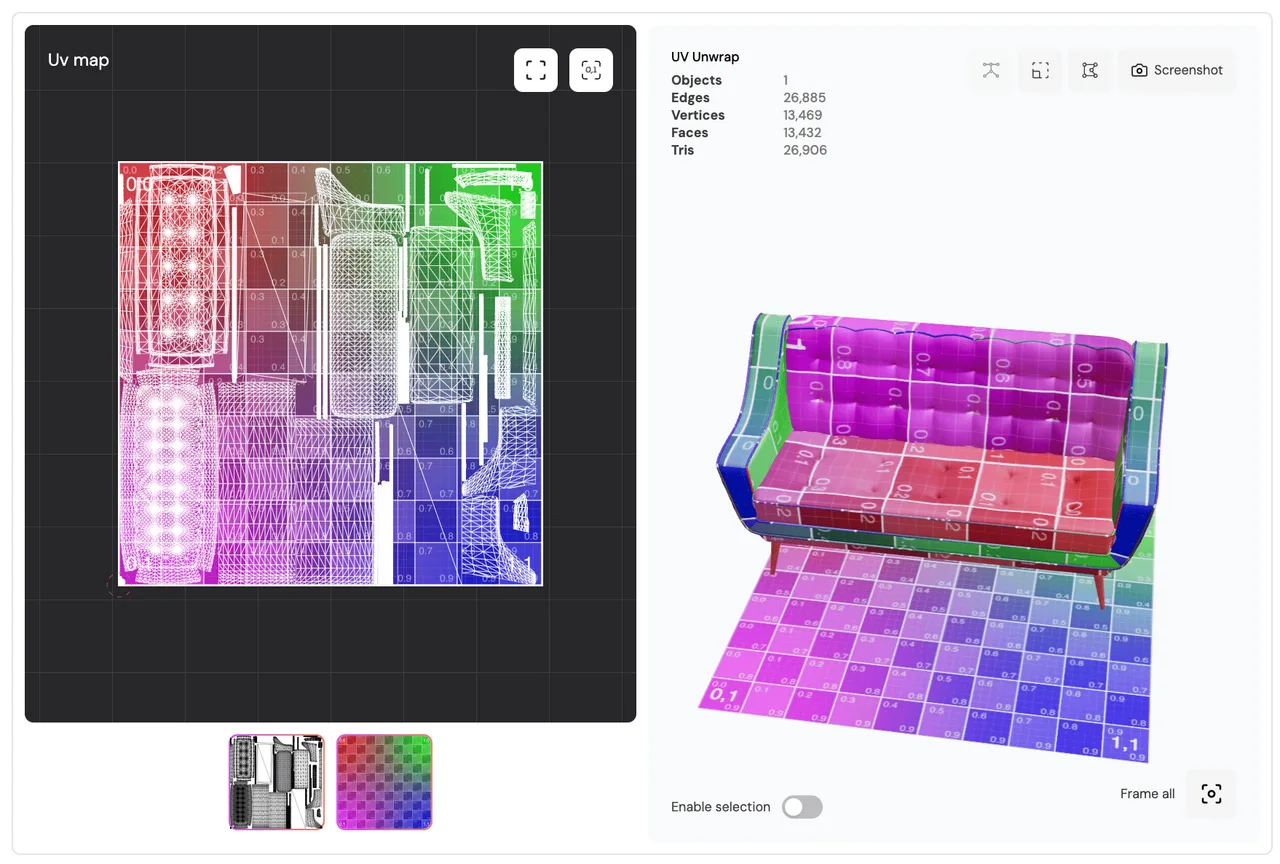The image size is (1280, 864).
Task: Click the fullscreen frame icon in Uv map
Action: 536,70
